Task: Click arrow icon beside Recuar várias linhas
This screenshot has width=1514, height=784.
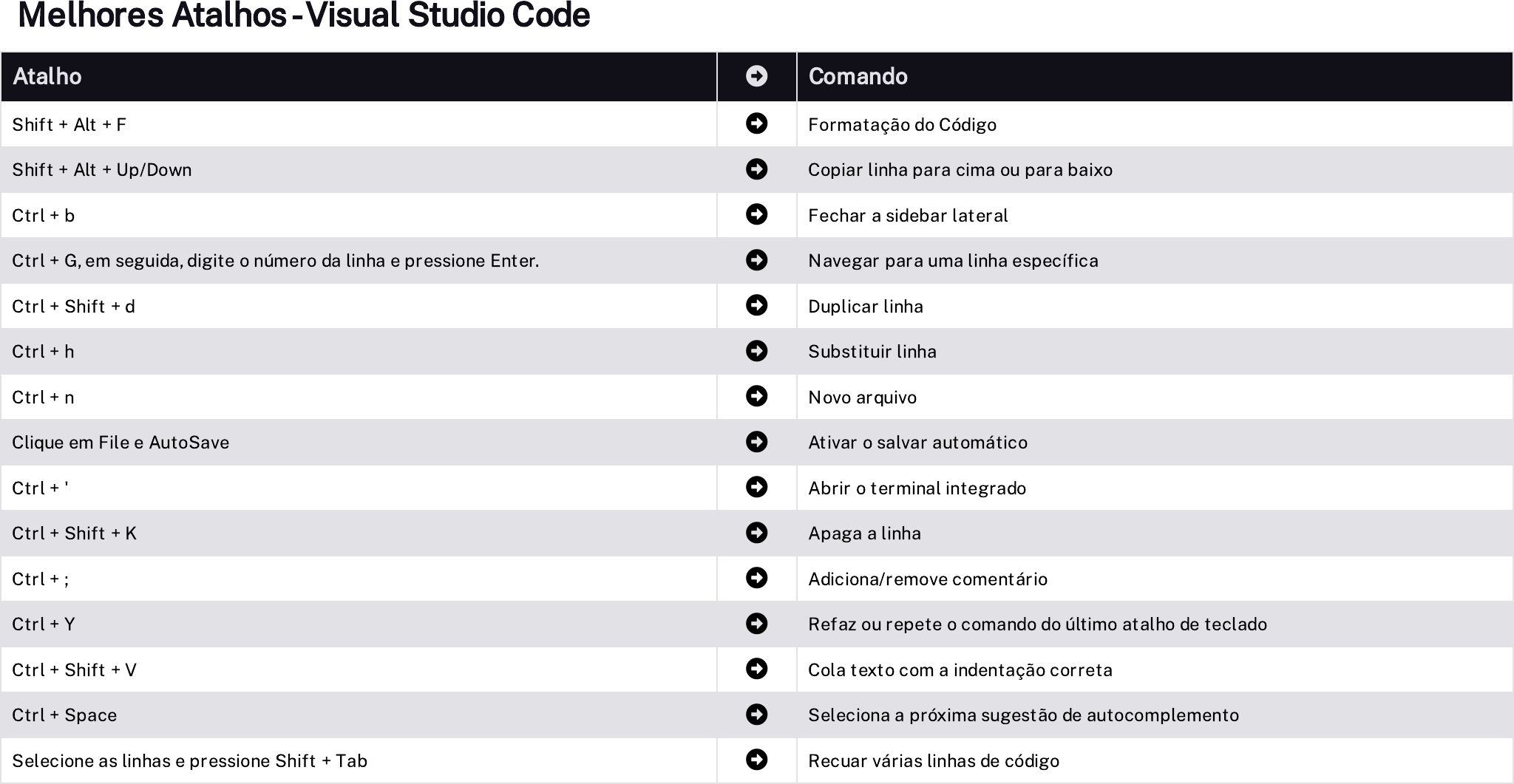Action: click(756, 760)
